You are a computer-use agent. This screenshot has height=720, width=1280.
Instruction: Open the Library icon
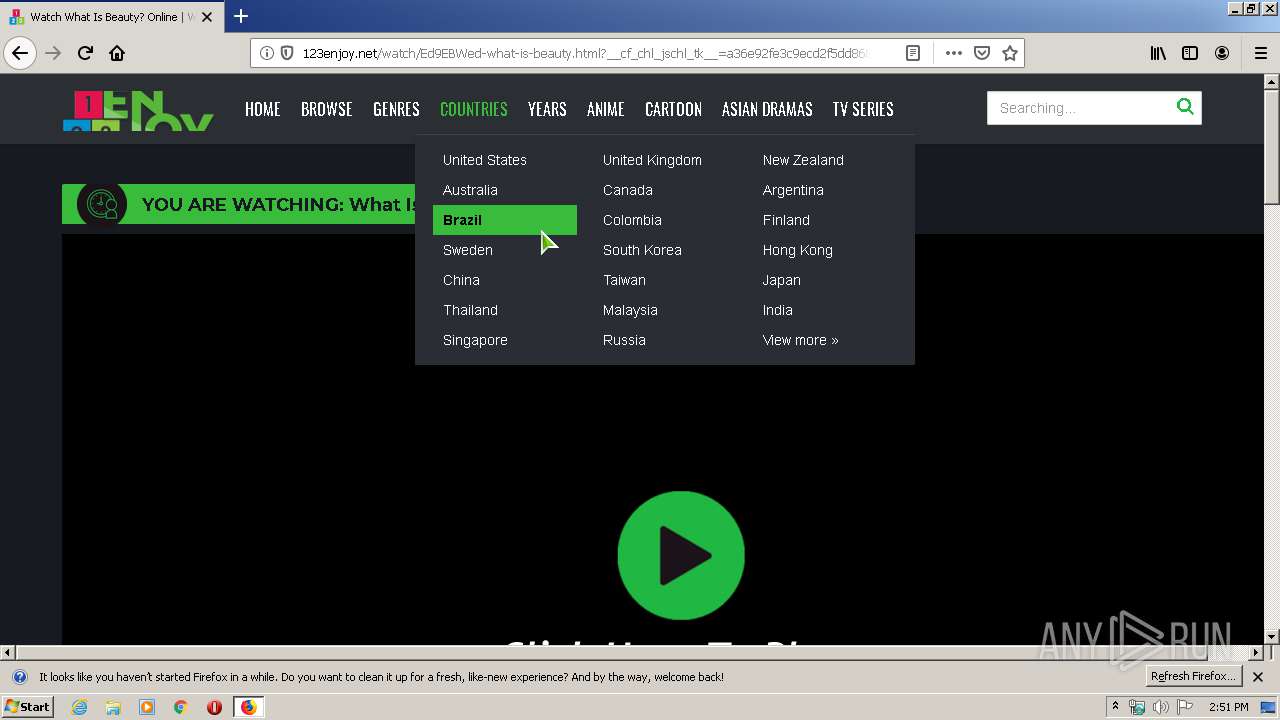1158,53
